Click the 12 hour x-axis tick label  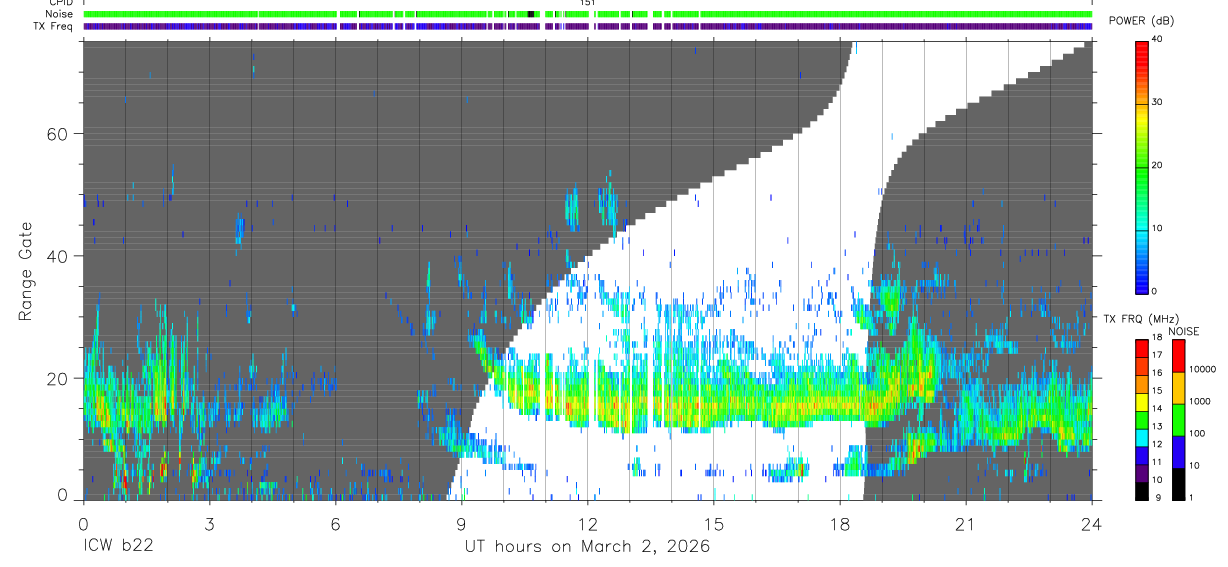pyautogui.click(x=587, y=523)
